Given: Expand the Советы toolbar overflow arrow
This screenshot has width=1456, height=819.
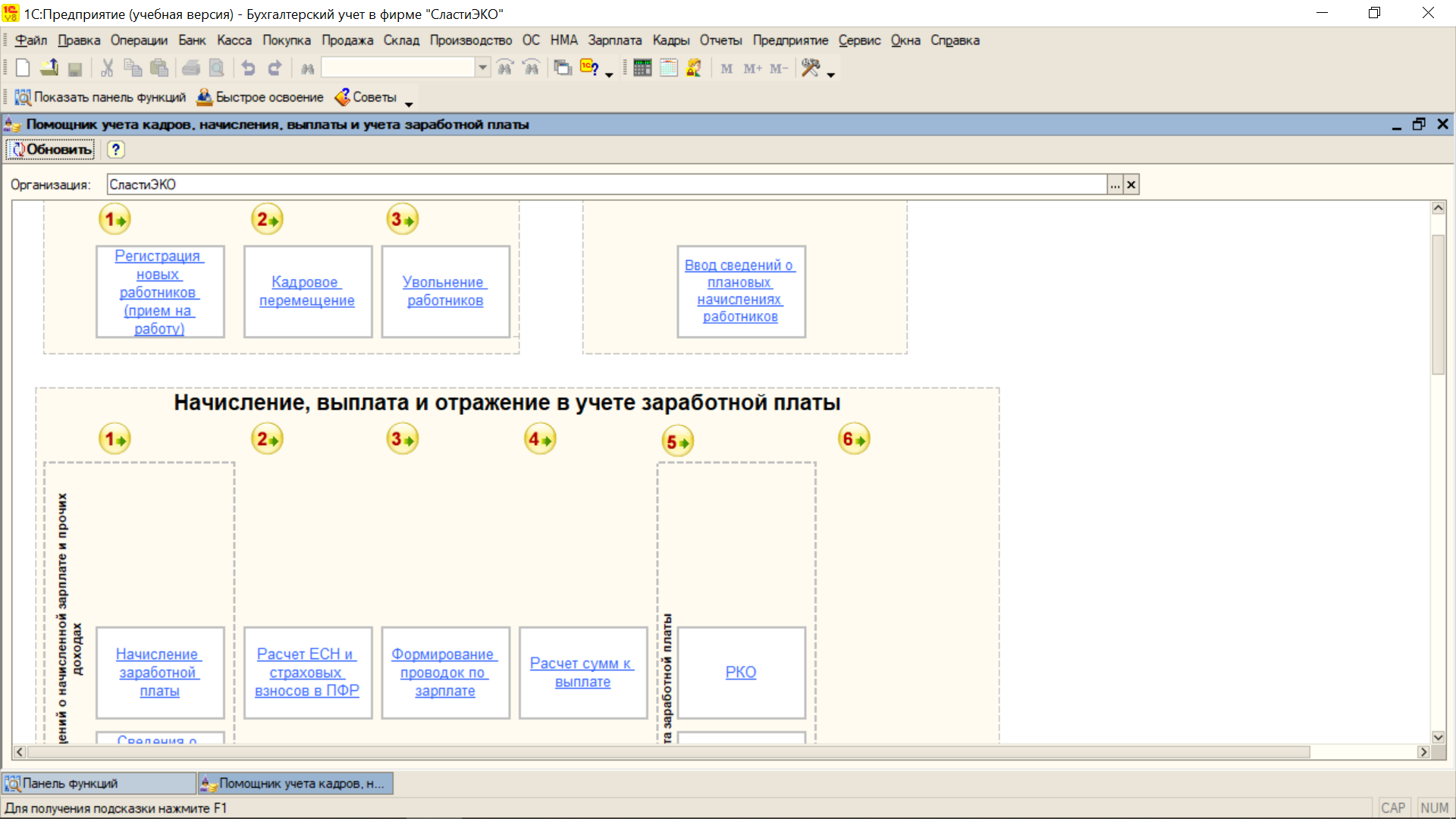Looking at the screenshot, I should (x=409, y=104).
